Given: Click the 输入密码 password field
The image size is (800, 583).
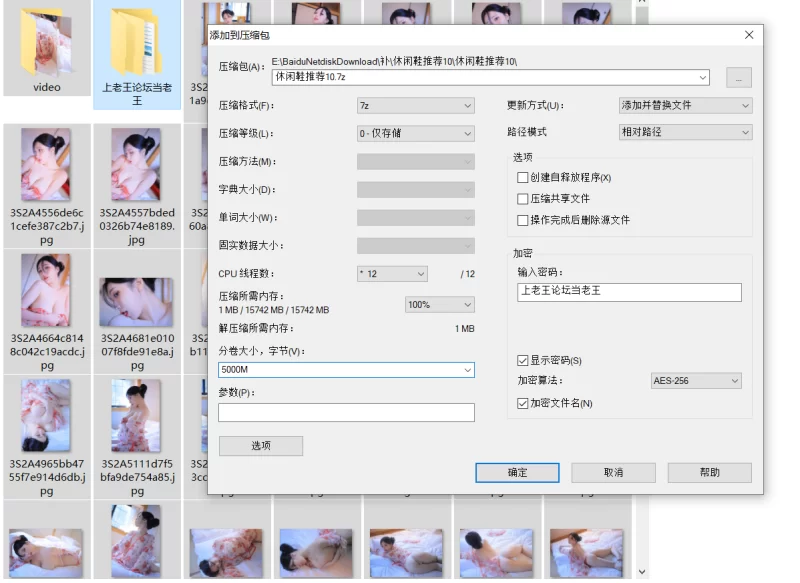Looking at the screenshot, I should tap(629, 292).
